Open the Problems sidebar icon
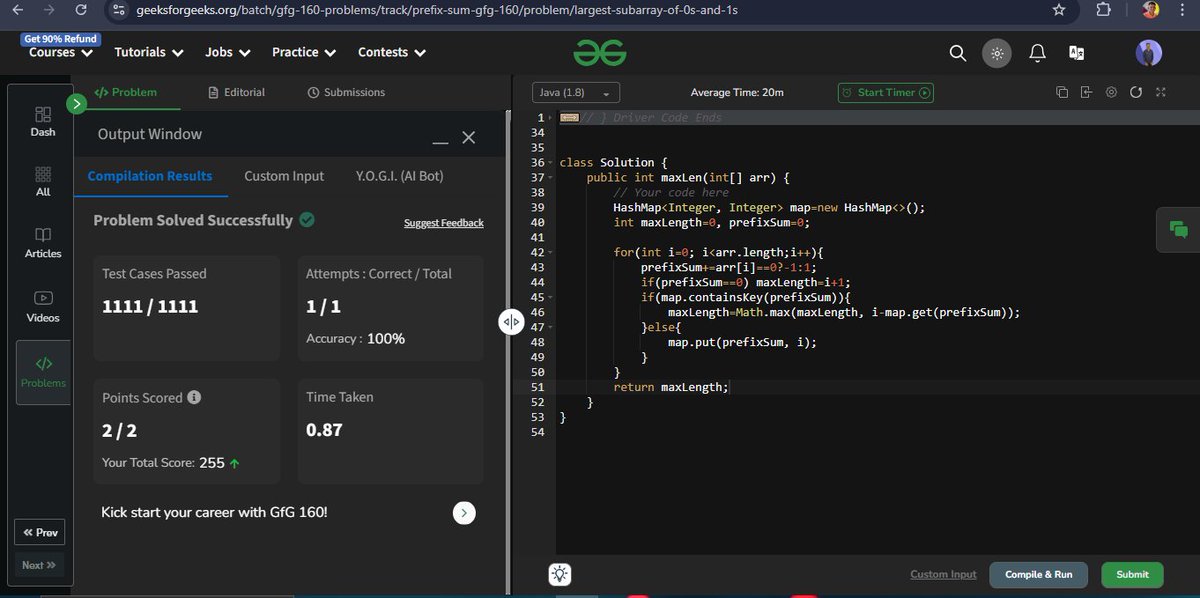The image size is (1200, 598). click(x=43, y=372)
